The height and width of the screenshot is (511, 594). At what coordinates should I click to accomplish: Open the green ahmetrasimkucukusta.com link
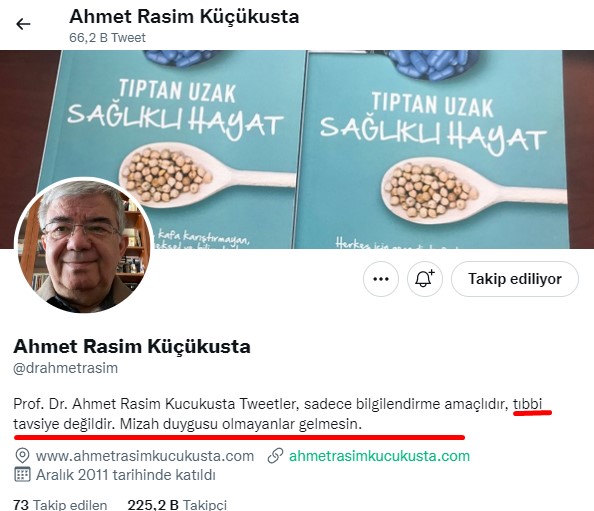pyautogui.click(x=379, y=456)
